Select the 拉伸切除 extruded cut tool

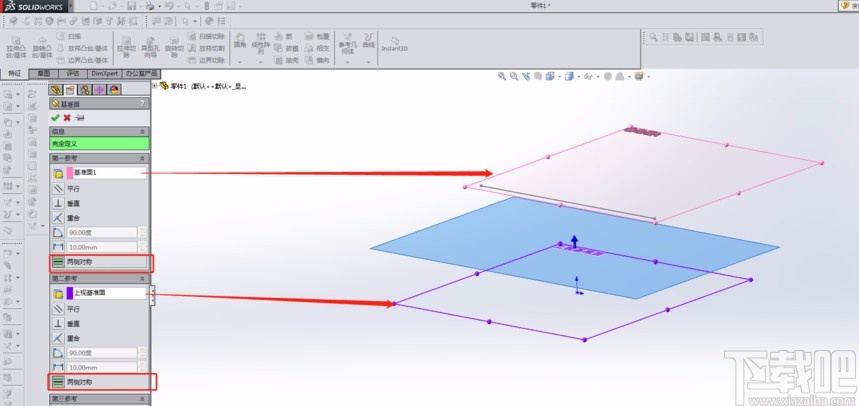[126, 48]
